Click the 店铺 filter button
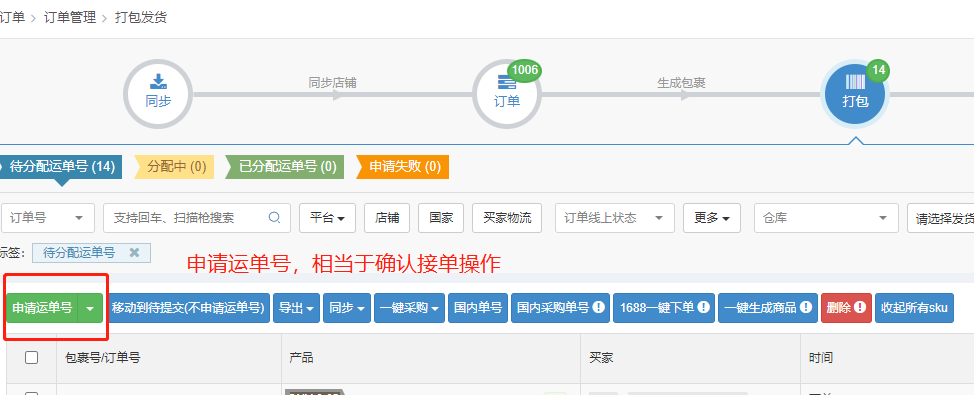 click(387, 218)
